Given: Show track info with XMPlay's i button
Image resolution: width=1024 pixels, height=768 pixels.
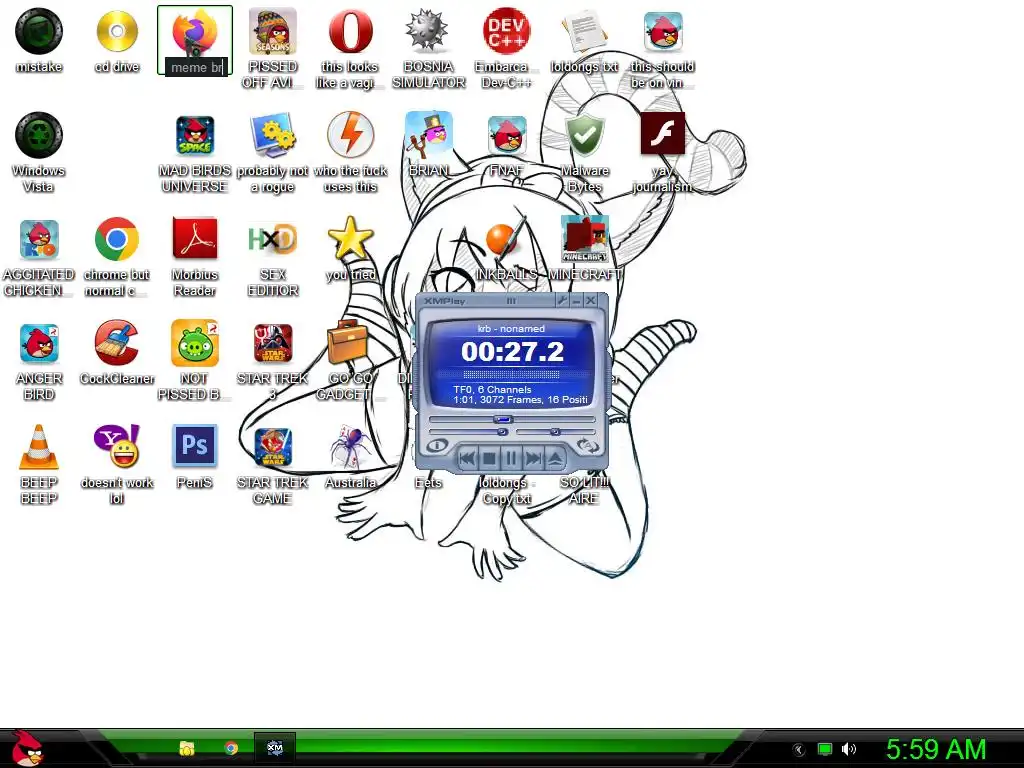Looking at the screenshot, I should coord(437,446).
